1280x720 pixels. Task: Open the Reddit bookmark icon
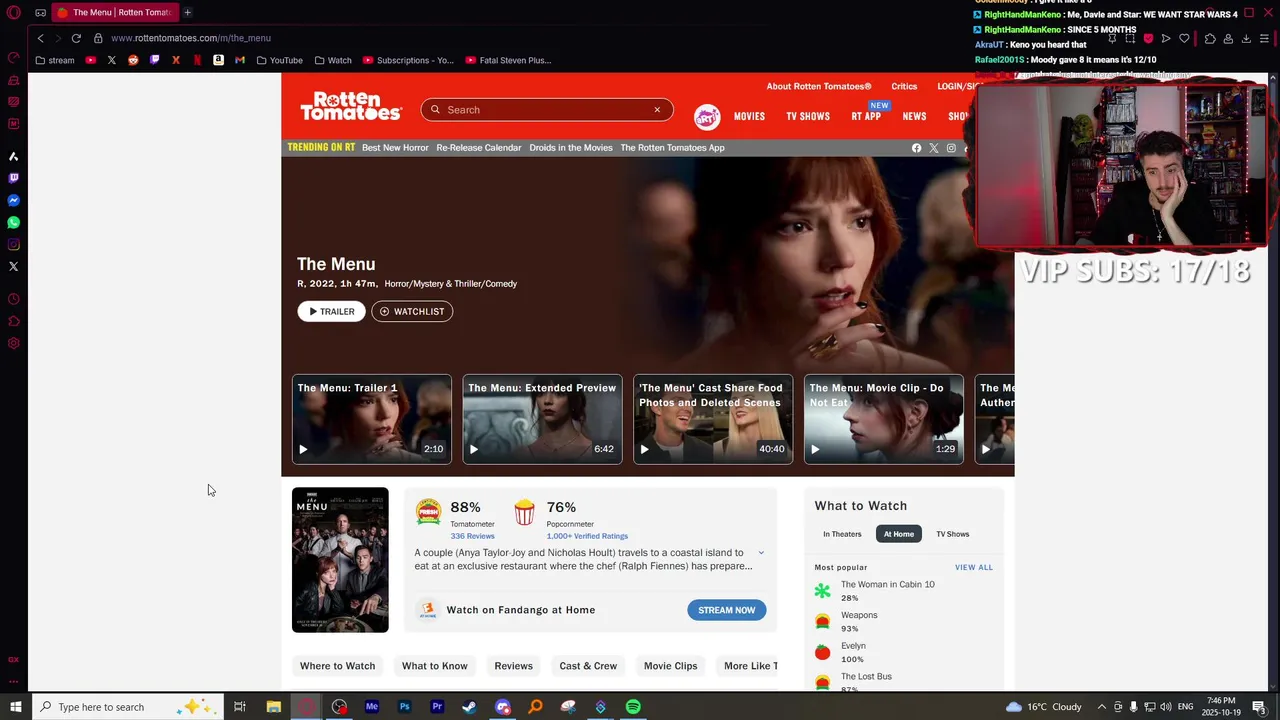click(133, 60)
